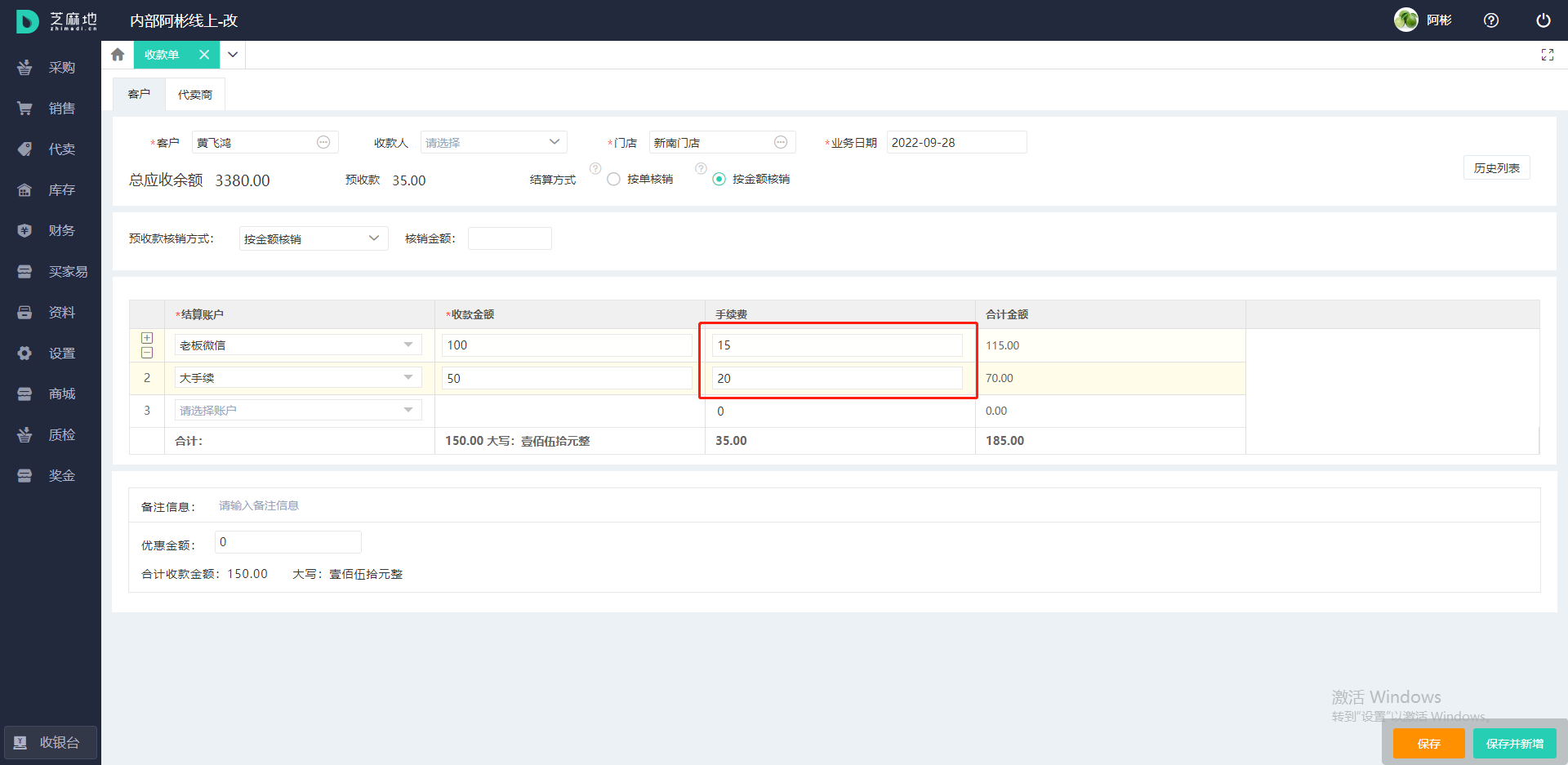1568x765 pixels.
Task: Open the 商城 sidebar menu
Action: [x=51, y=394]
